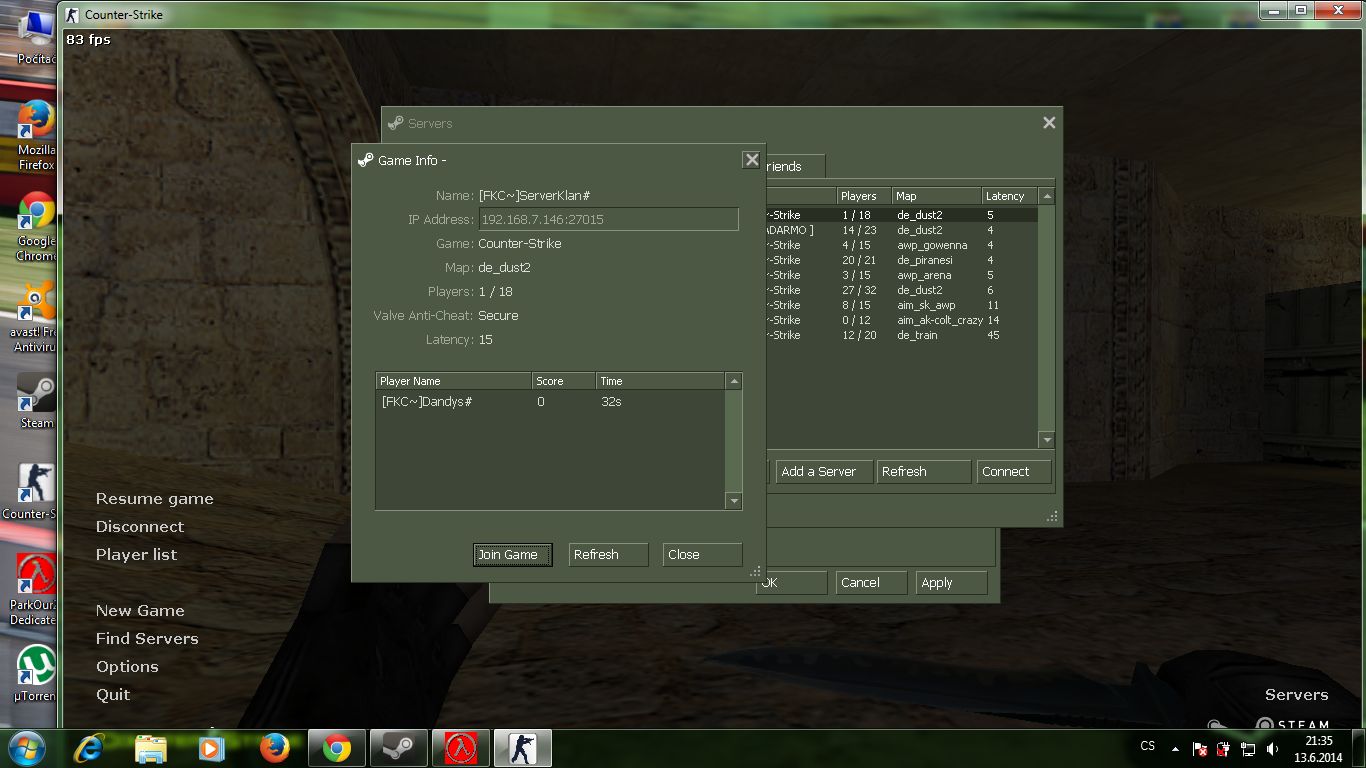Open the Windows Start menu
Screen dimensions: 1366x768
[26, 748]
